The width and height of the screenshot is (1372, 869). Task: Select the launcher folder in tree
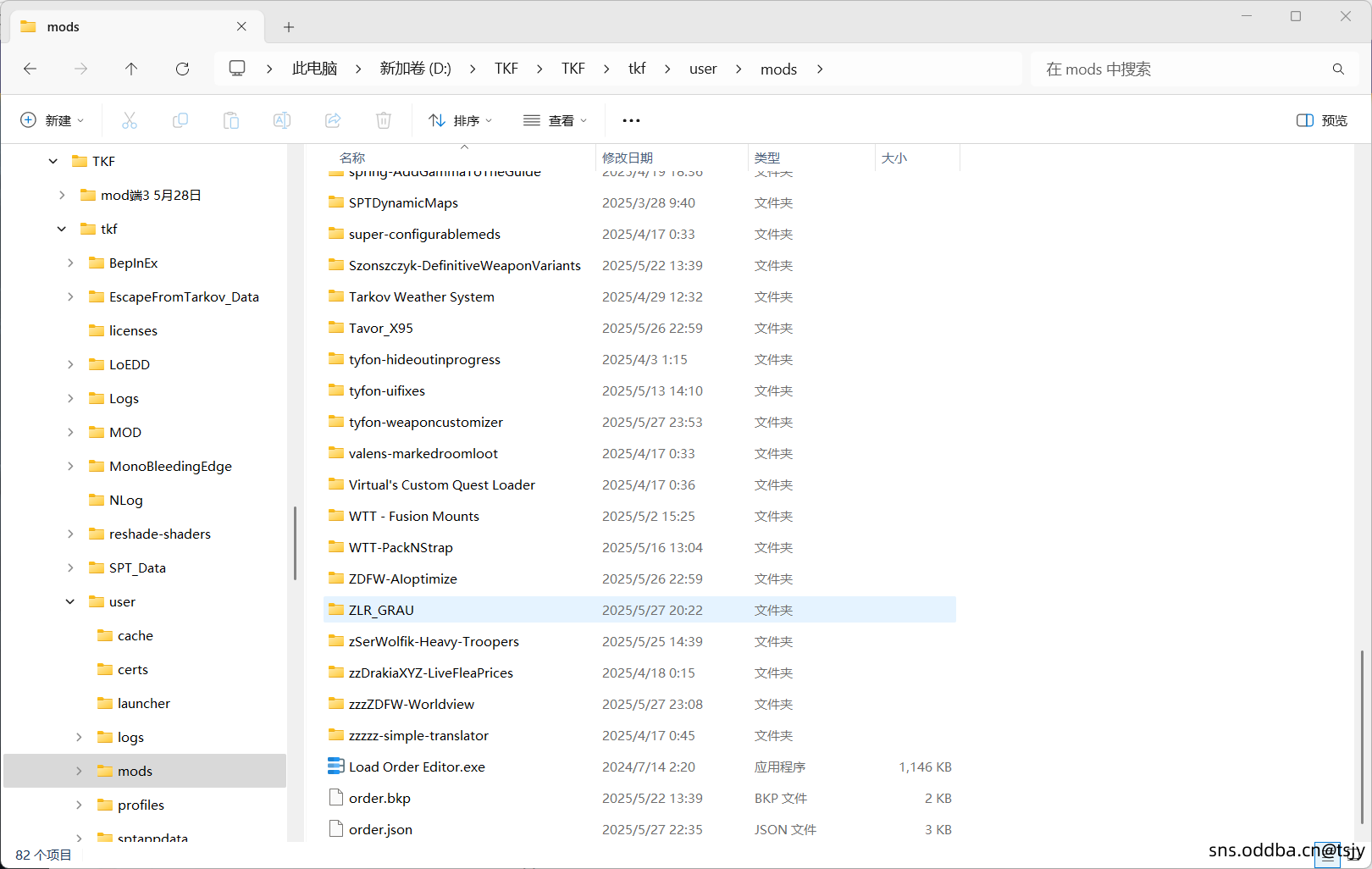pyautogui.click(x=144, y=703)
